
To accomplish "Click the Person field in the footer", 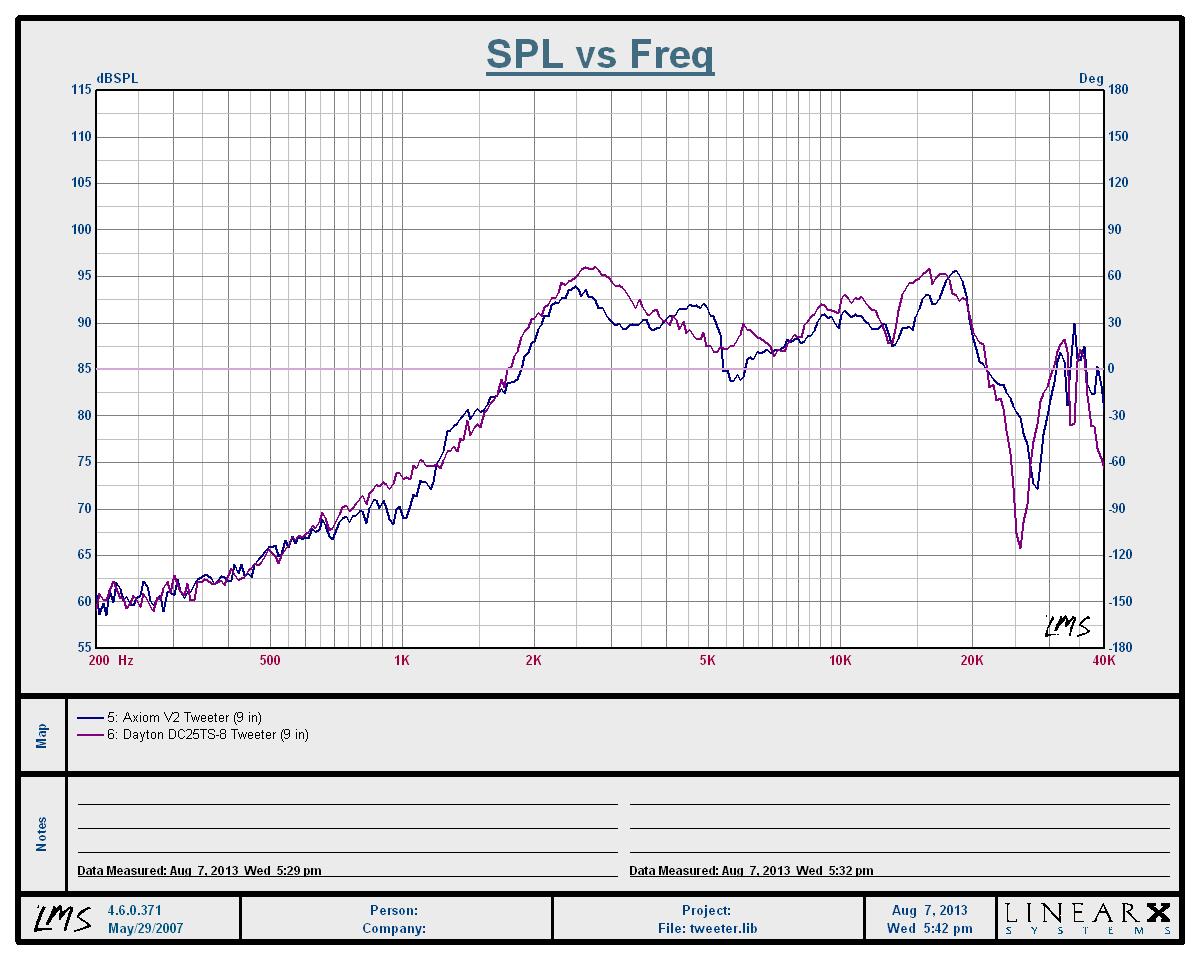I will [x=394, y=910].
